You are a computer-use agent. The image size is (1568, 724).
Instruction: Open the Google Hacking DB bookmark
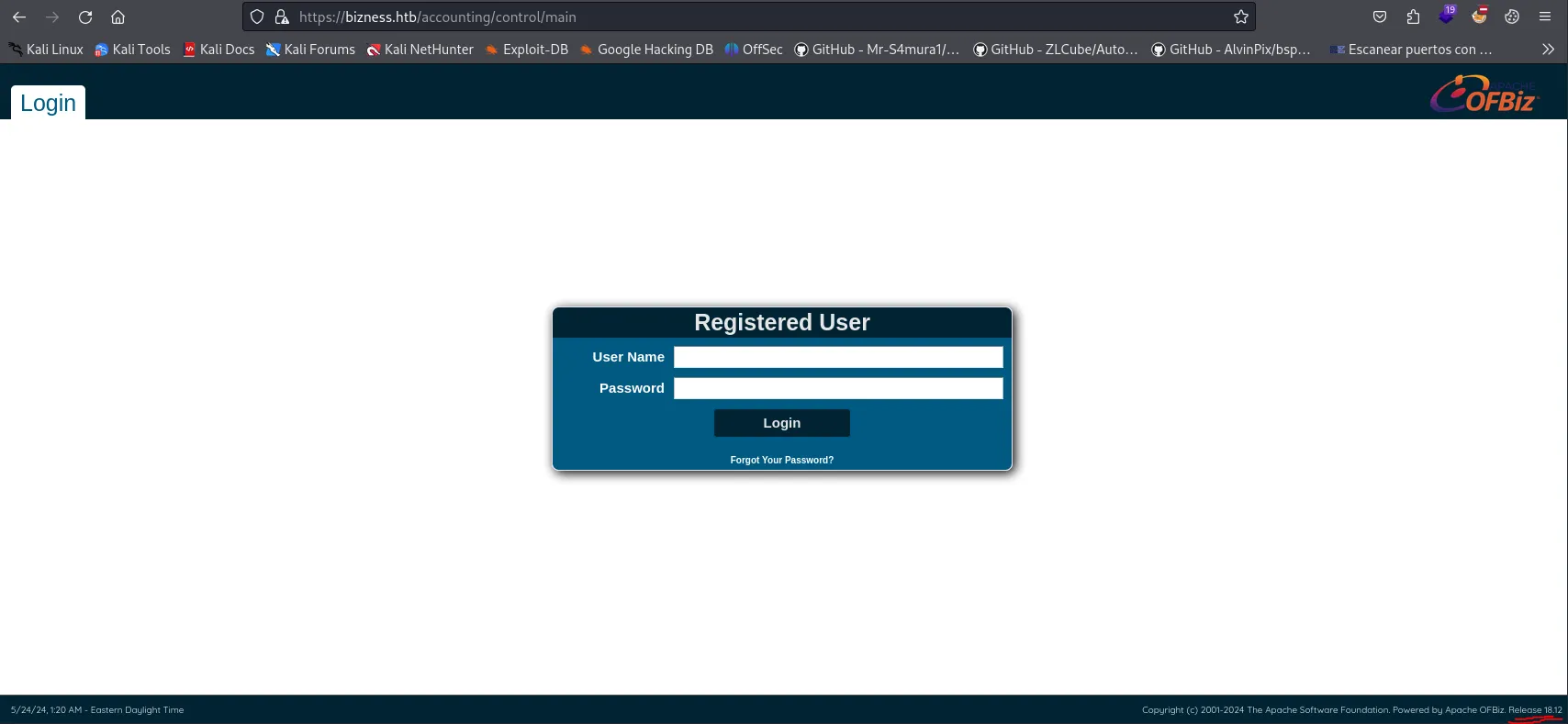(x=646, y=50)
